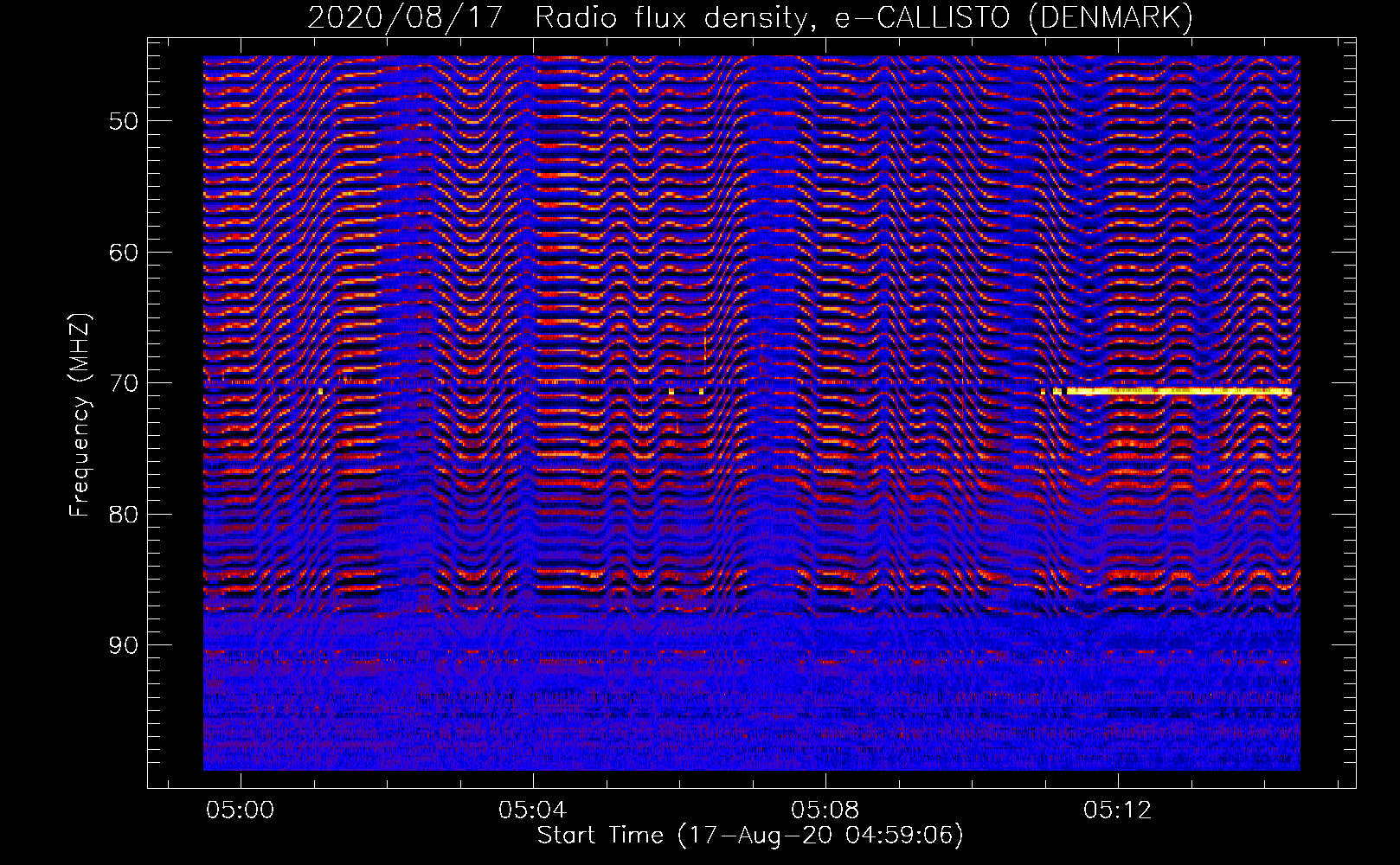Click the 80 frequency tick label
This screenshot has height=865, width=1400.
coord(124,514)
